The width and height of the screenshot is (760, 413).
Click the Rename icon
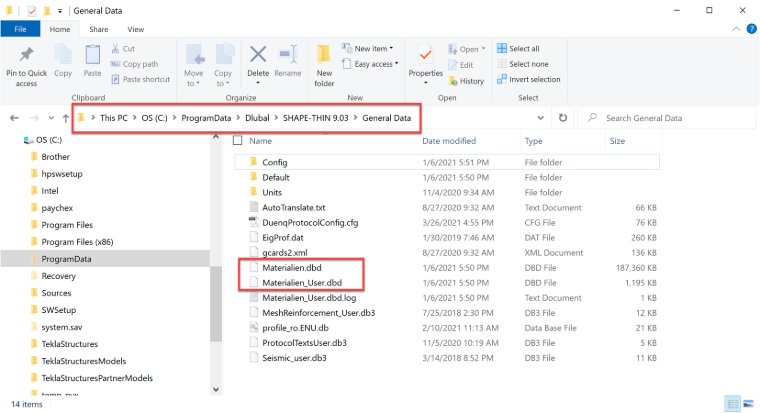(x=288, y=54)
